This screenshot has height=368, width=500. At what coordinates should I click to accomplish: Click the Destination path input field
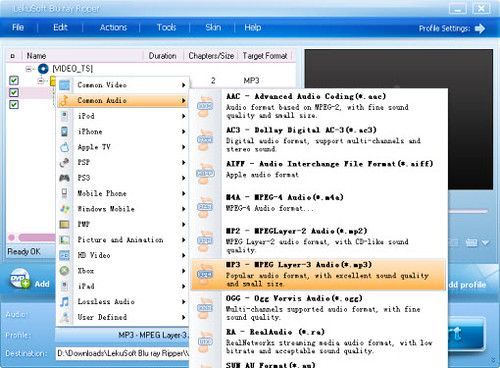click(122, 353)
